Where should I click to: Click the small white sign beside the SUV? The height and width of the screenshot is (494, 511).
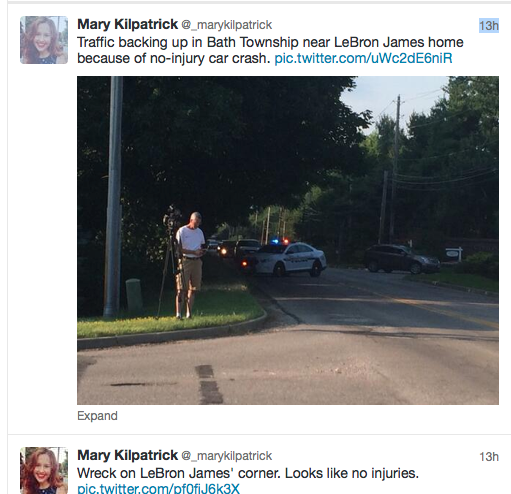[454, 255]
